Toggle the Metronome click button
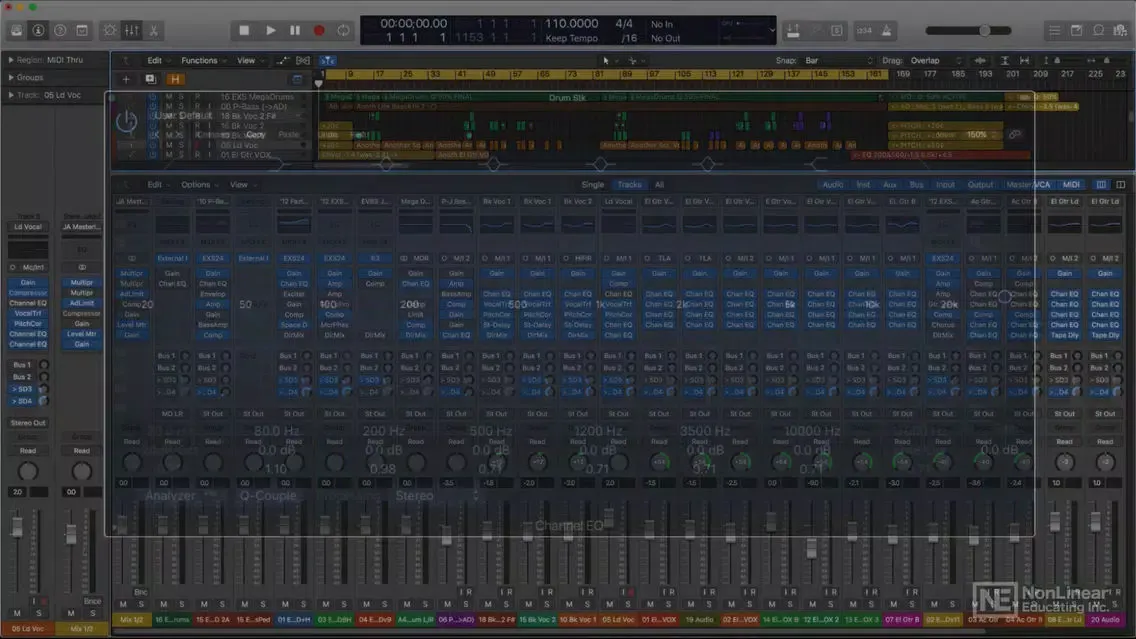The width and height of the screenshot is (1136, 639). pos(887,30)
